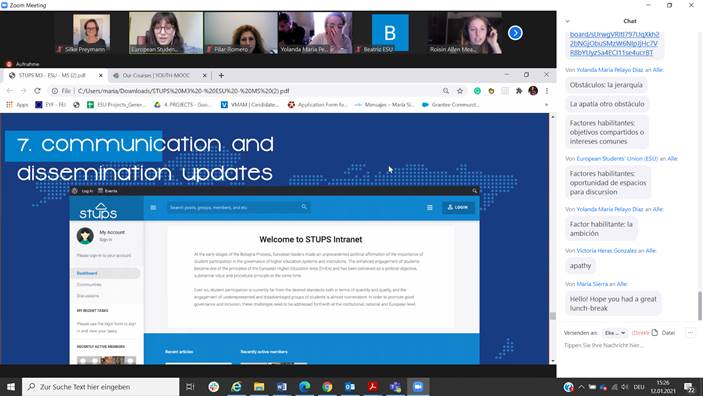Click Windows taskbar search box

pos(100,387)
